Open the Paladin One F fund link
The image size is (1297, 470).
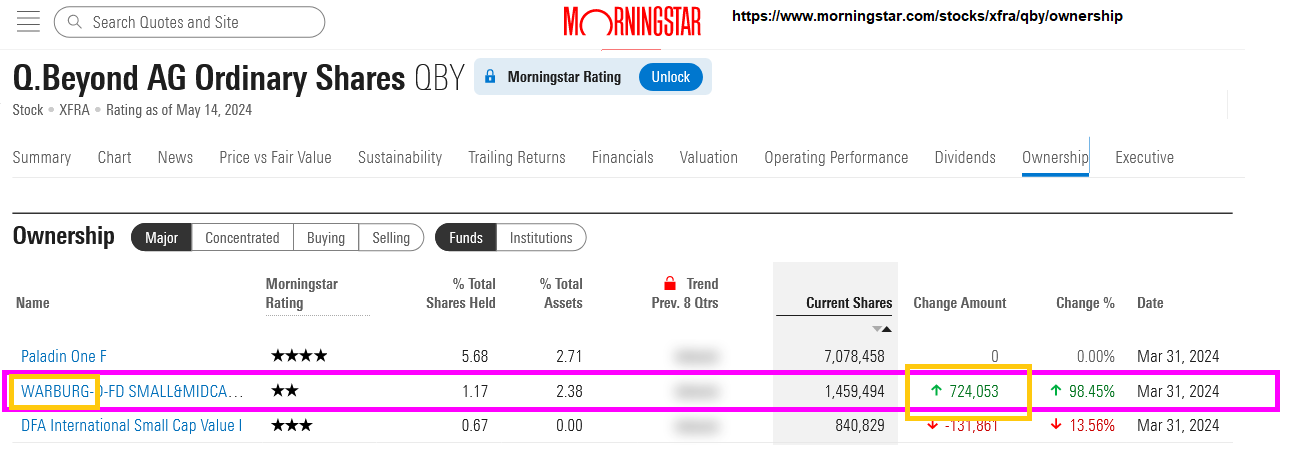pyautogui.click(x=64, y=356)
